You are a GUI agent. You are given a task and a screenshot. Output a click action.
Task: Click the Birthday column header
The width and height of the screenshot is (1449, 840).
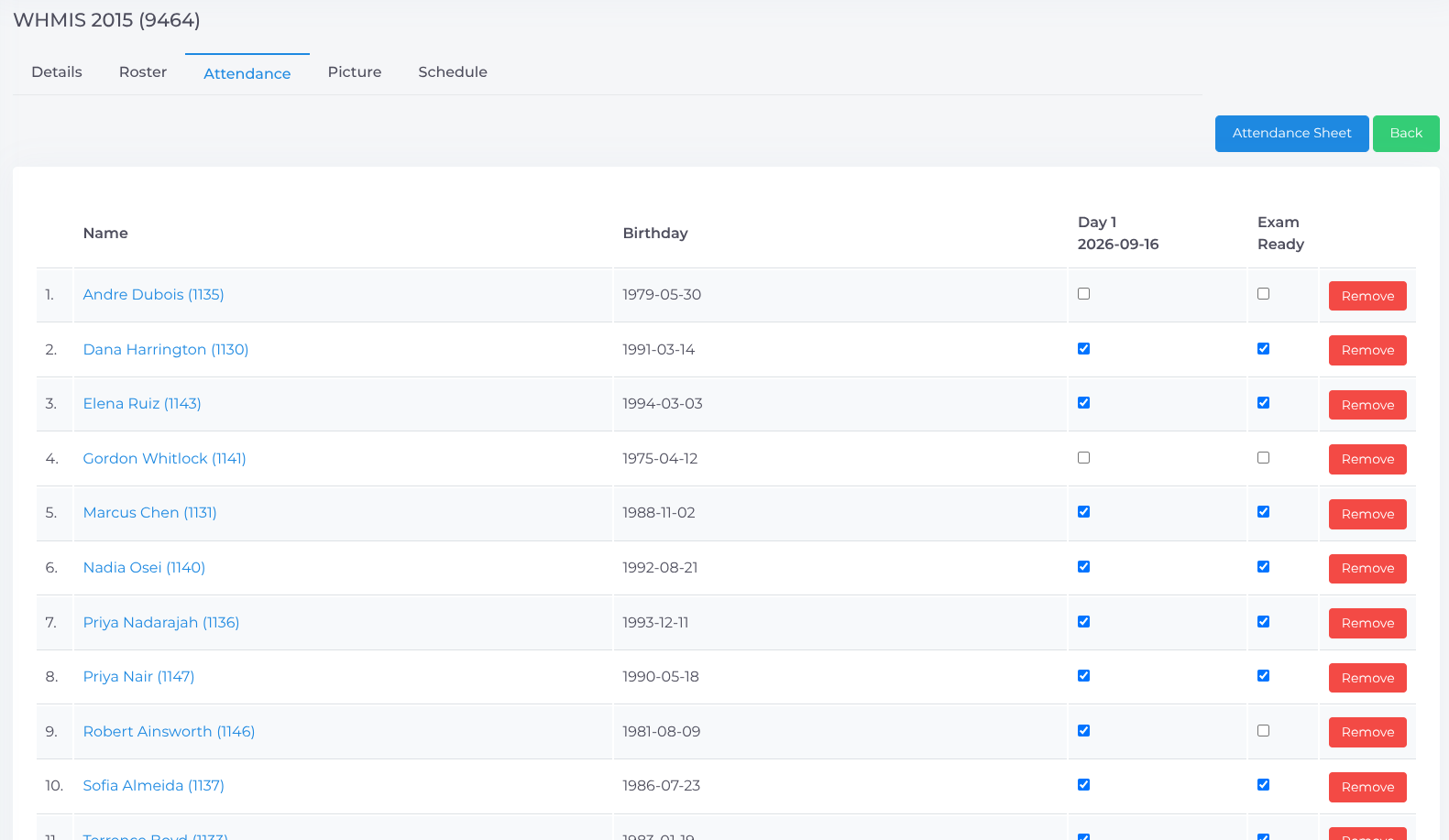click(x=655, y=234)
